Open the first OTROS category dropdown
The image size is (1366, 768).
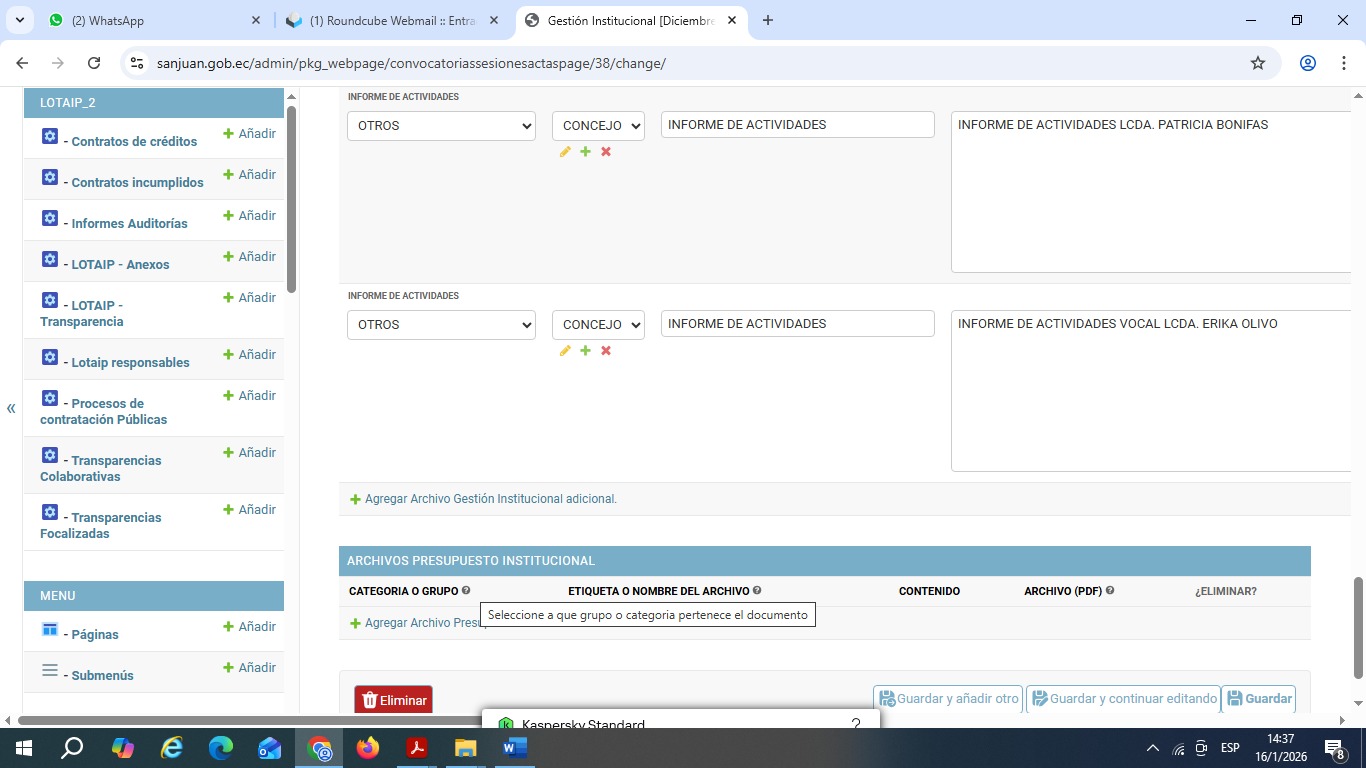[441, 126]
